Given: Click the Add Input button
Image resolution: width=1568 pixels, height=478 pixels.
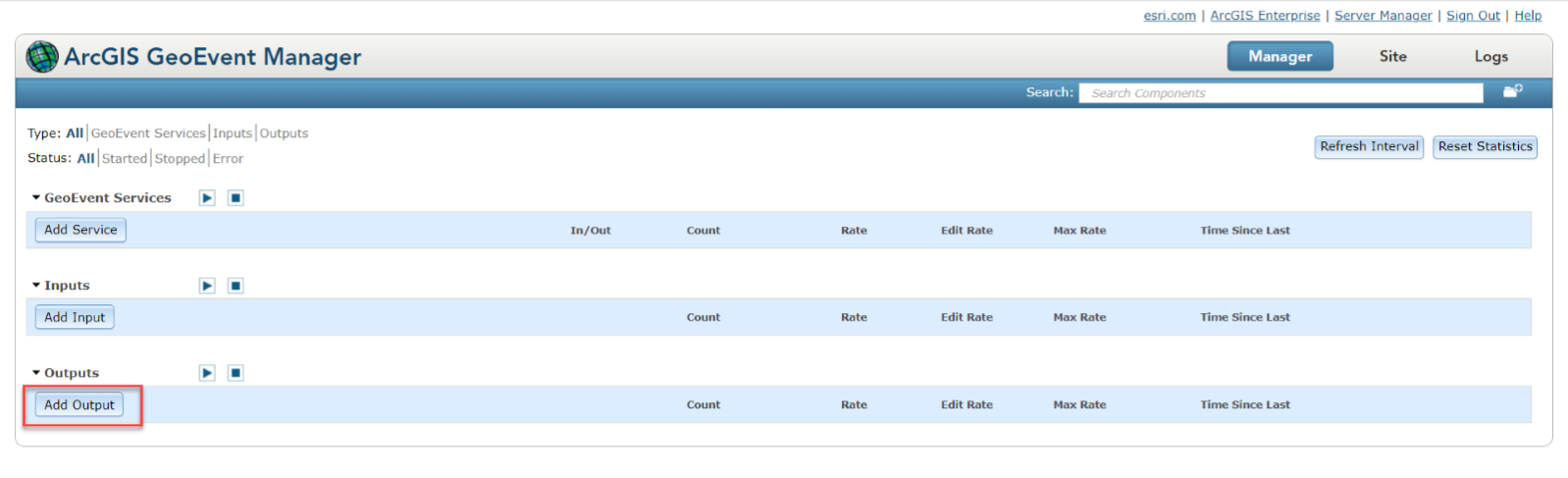Looking at the screenshot, I should pyautogui.click(x=75, y=317).
